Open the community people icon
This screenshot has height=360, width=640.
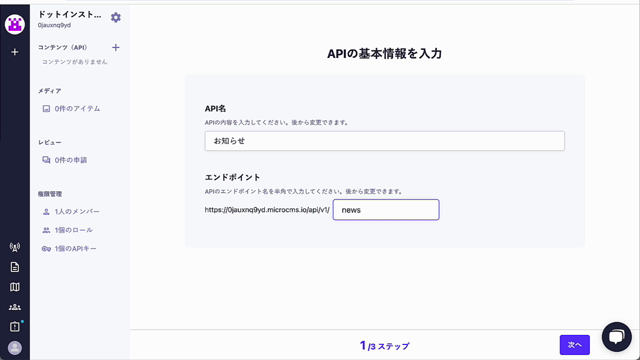pos(15,307)
